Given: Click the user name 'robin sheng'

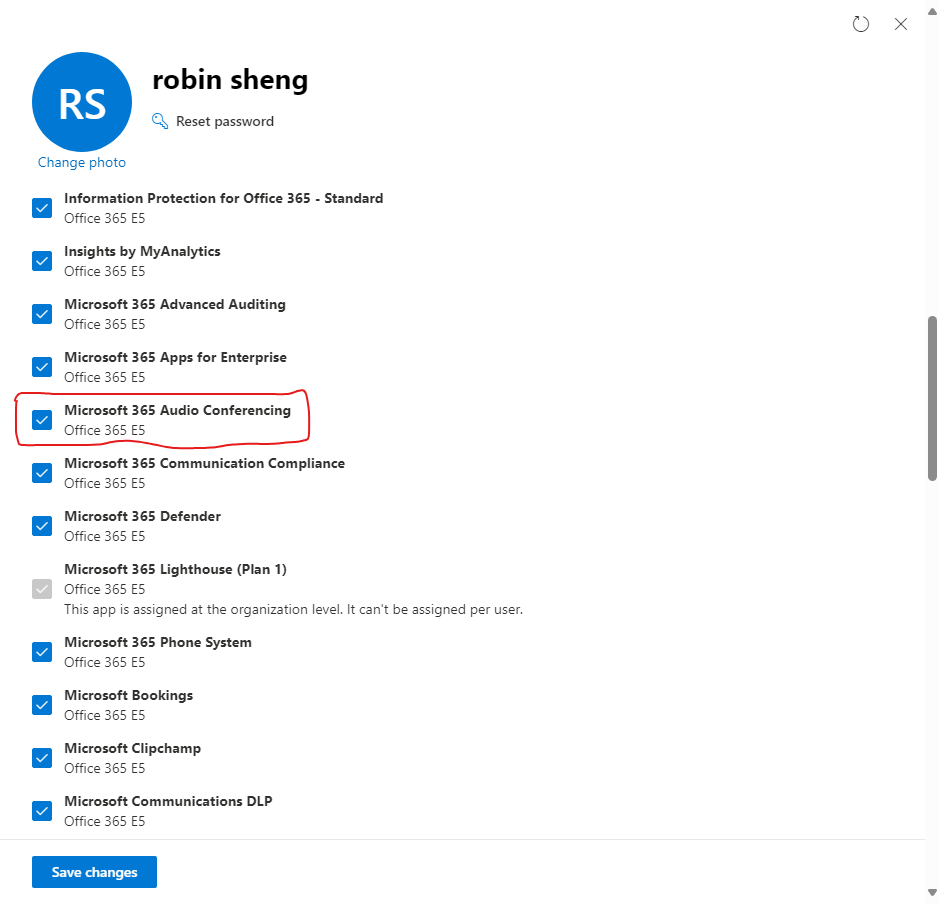Looking at the screenshot, I should point(230,80).
